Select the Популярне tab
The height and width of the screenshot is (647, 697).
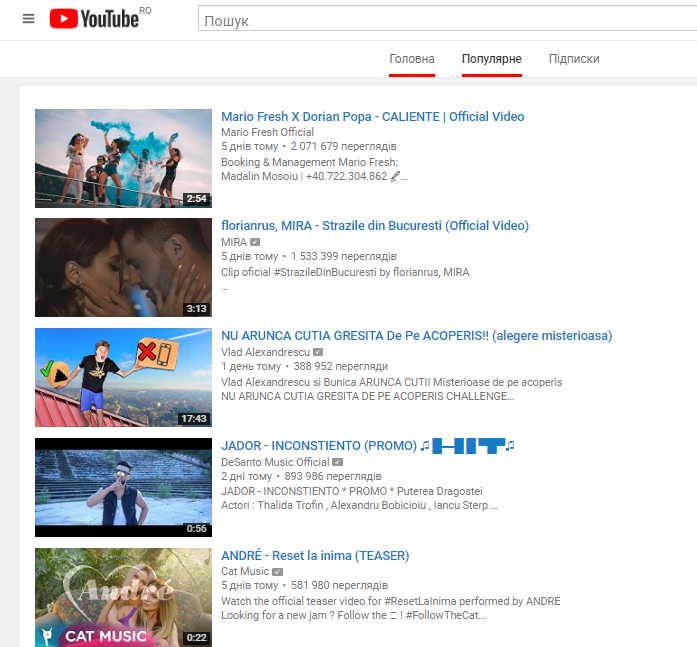coord(492,59)
